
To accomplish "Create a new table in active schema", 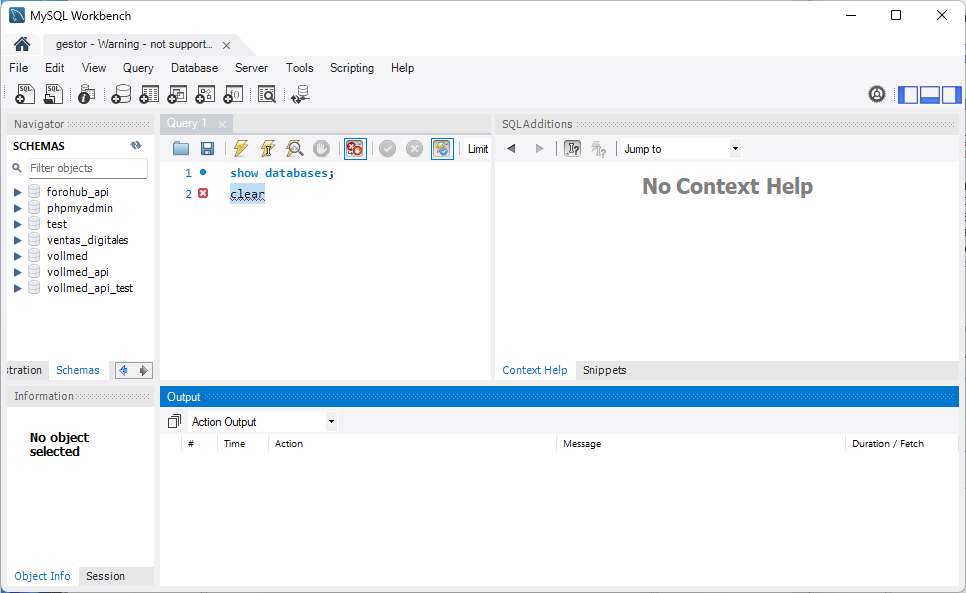I will click(149, 94).
